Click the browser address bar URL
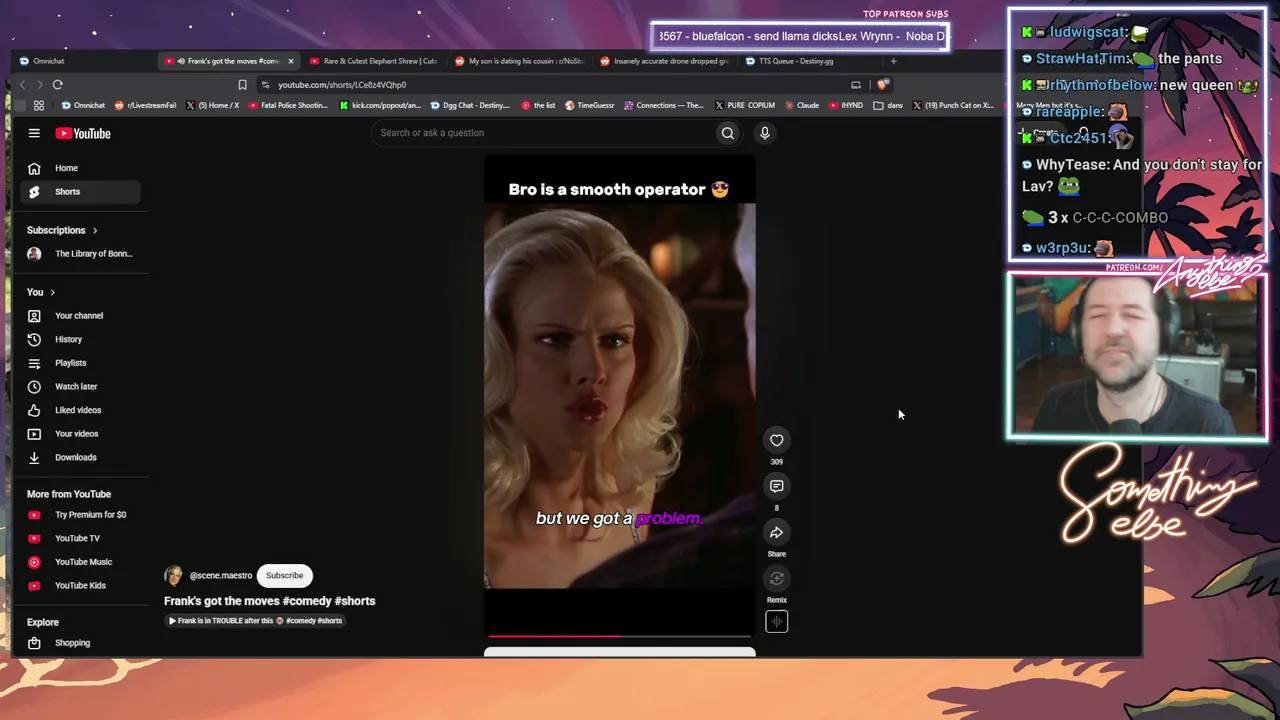This screenshot has width=1280, height=720. [342, 85]
